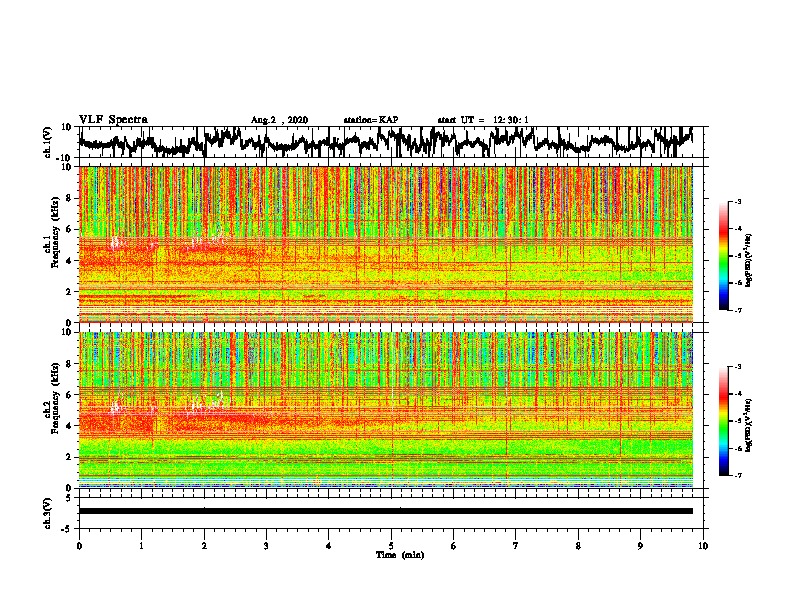Click inside the ch.1 spectrogram plot
Viewport: 792px width, 612px height.
[386, 244]
